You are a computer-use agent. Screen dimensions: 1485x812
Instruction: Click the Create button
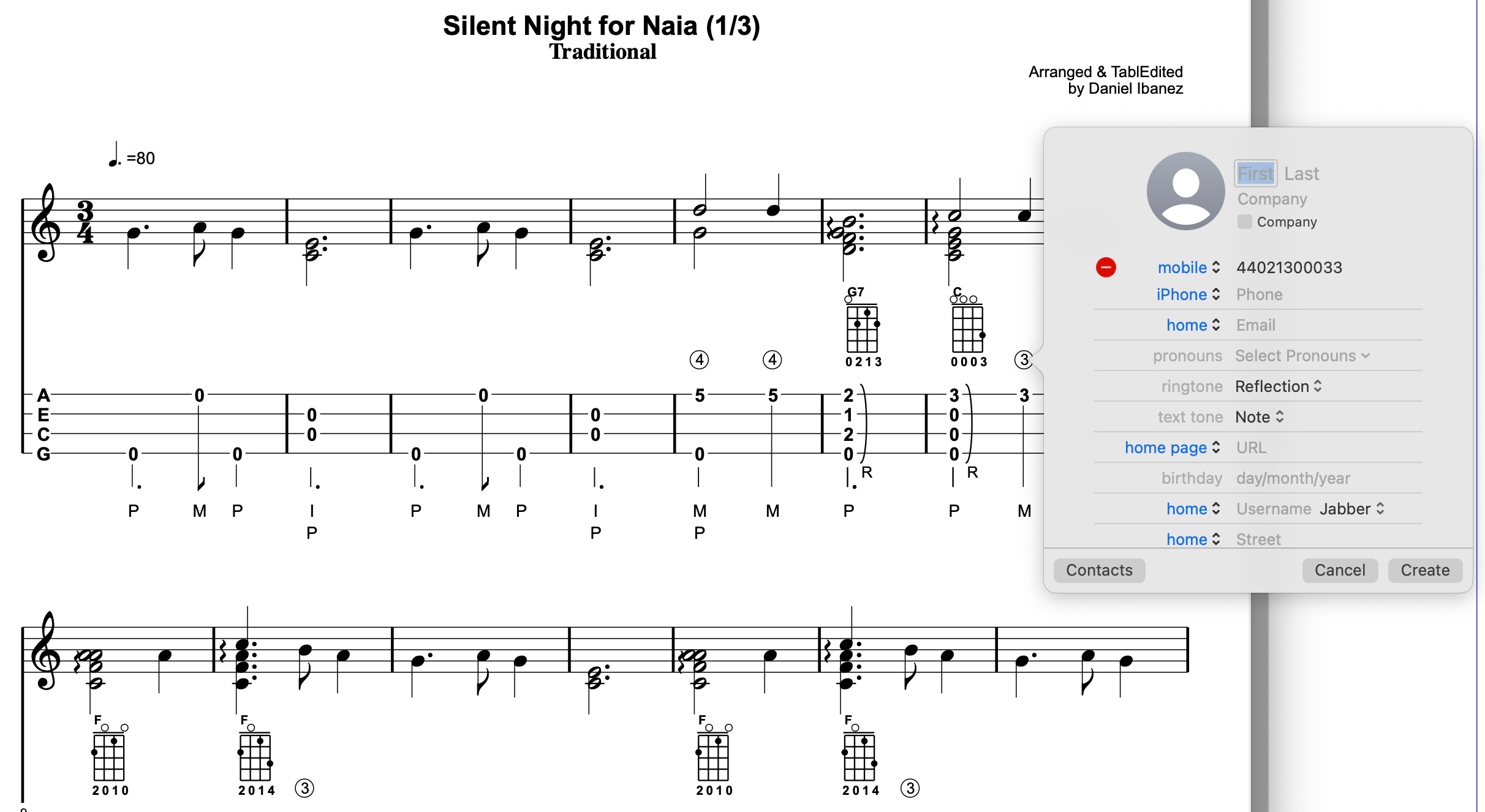click(1424, 570)
